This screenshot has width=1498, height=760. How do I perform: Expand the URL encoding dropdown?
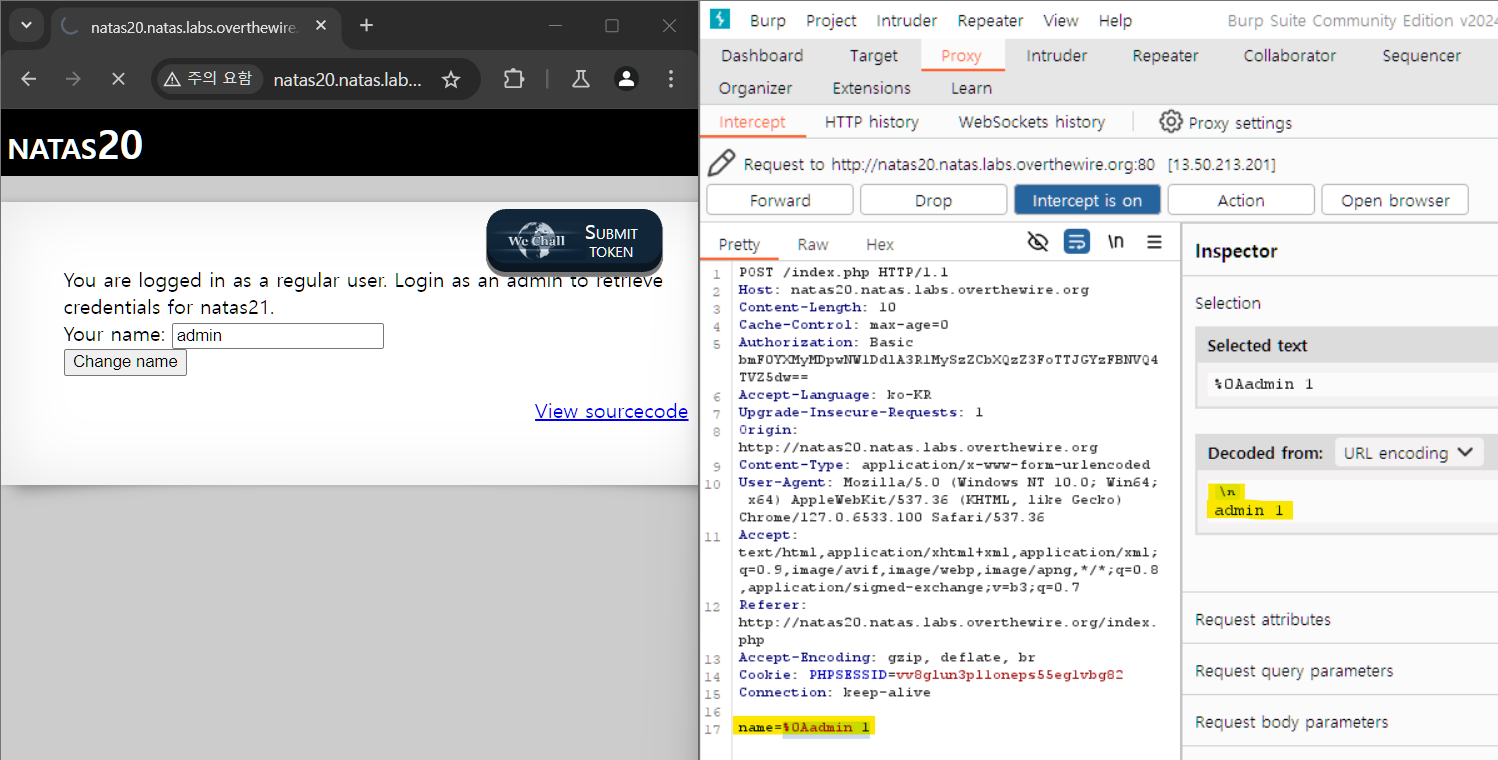tap(1409, 453)
